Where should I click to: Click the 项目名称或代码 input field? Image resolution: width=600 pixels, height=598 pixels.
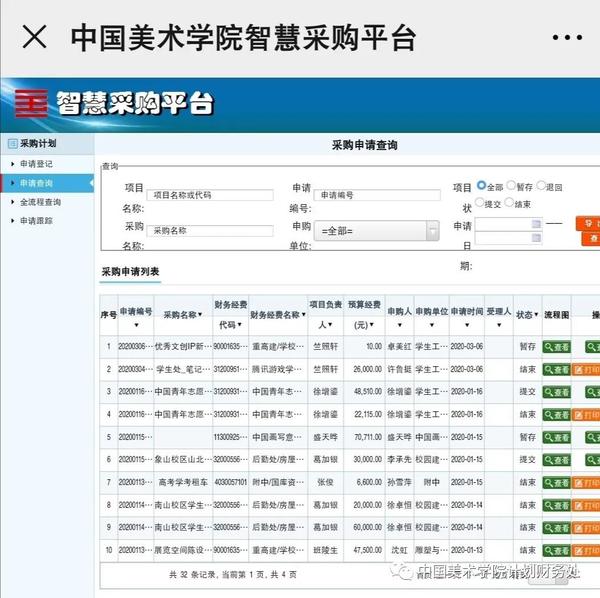coord(210,195)
